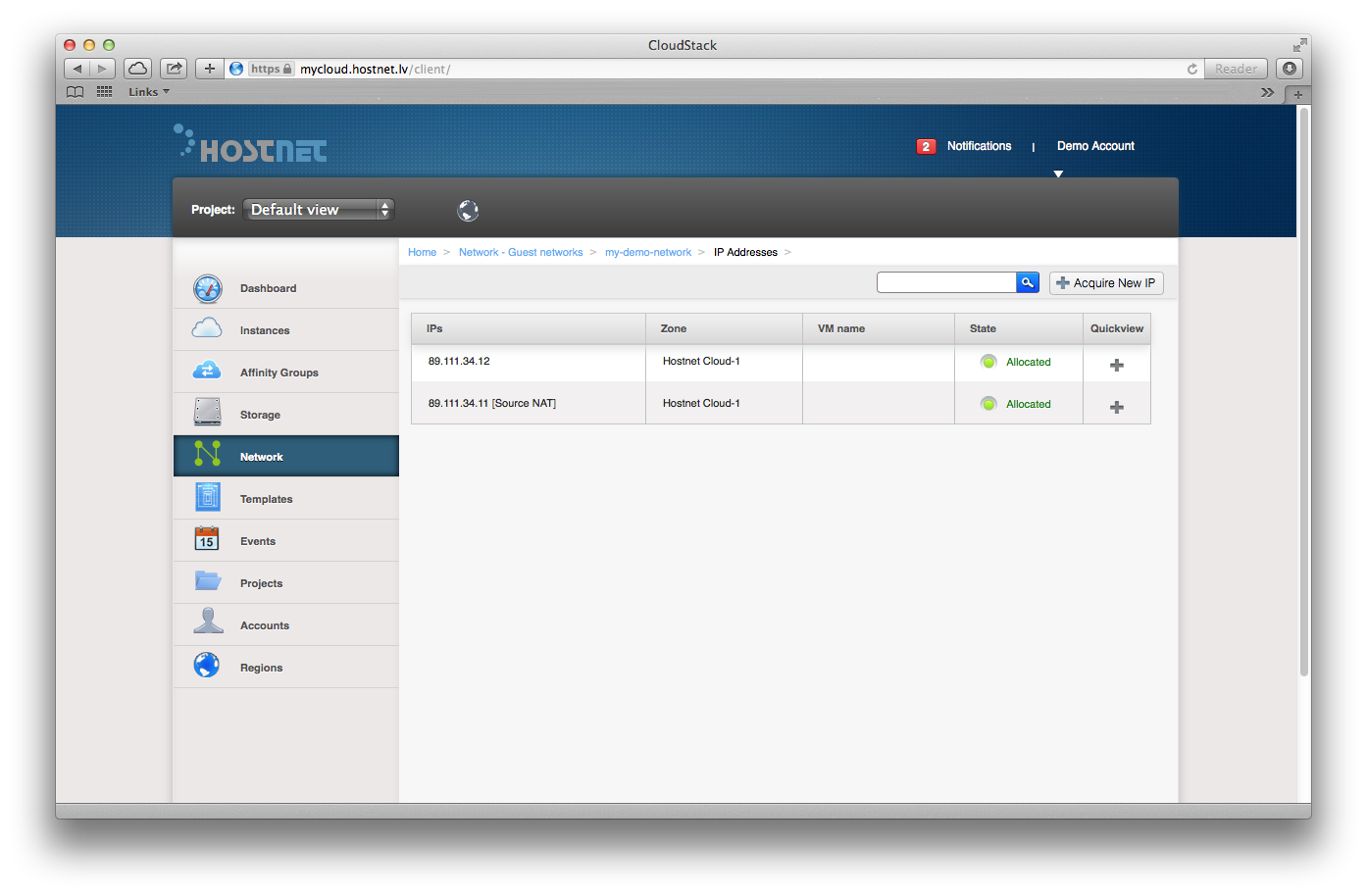Click the globe icon beside project selector
Viewport: 1367px width, 896px height.
coord(468,211)
